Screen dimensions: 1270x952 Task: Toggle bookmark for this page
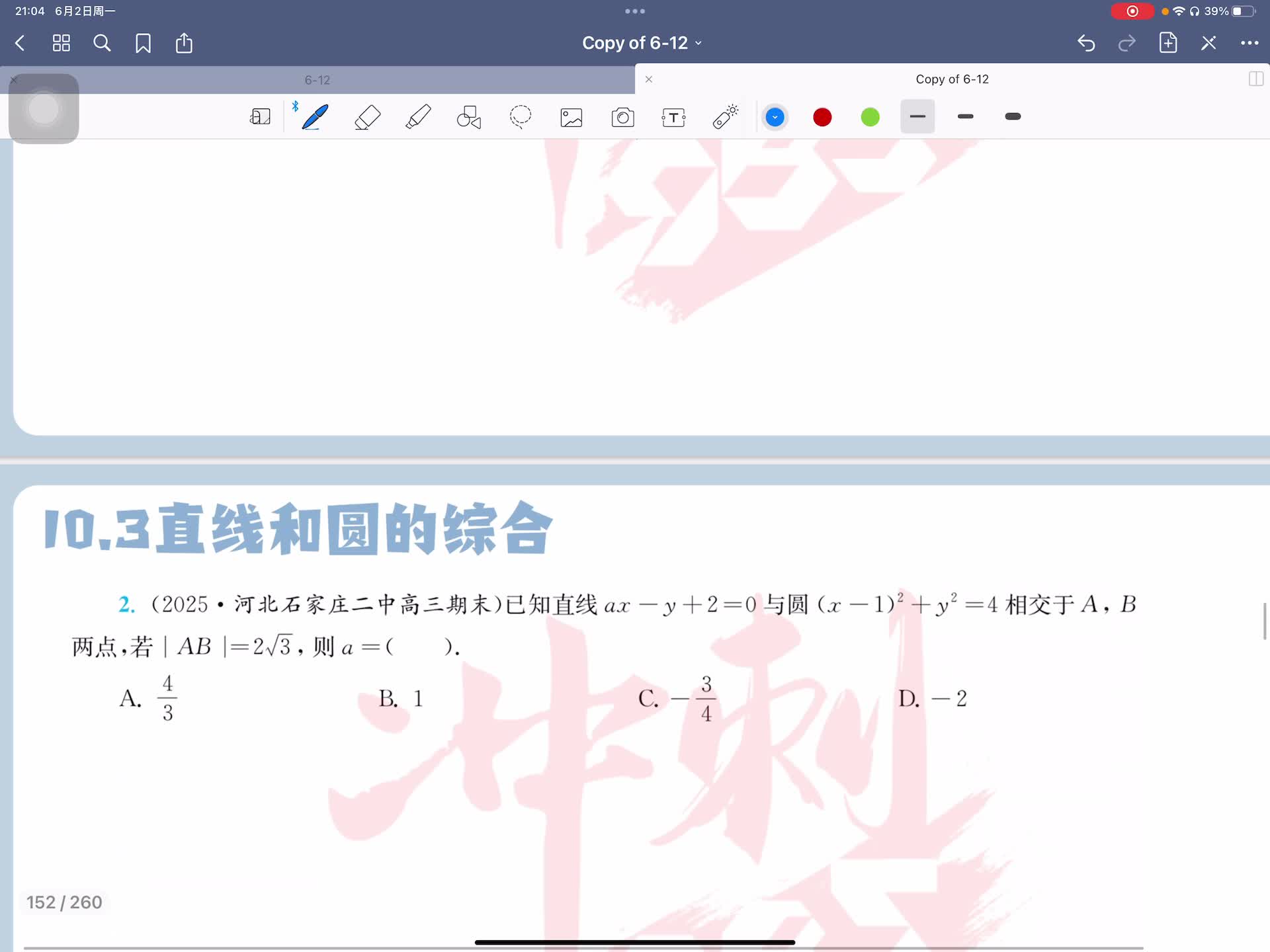(143, 44)
